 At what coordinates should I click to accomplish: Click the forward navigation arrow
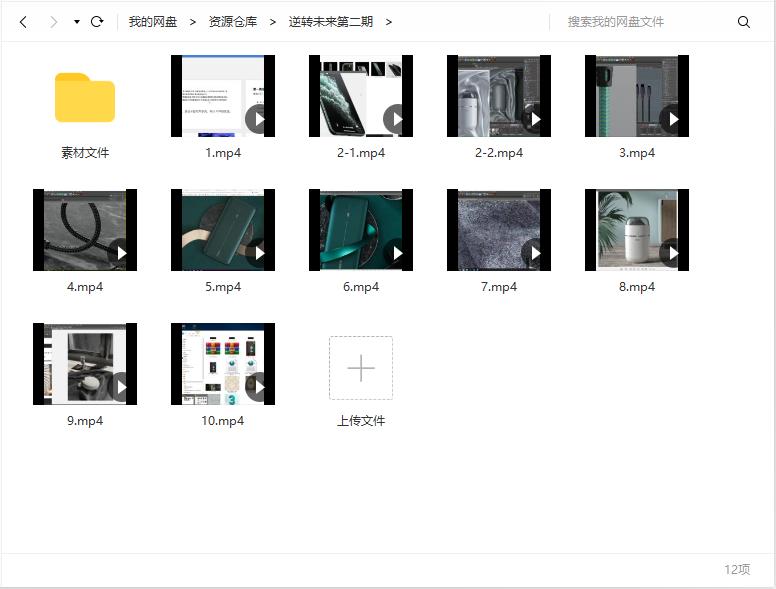click(53, 22)
